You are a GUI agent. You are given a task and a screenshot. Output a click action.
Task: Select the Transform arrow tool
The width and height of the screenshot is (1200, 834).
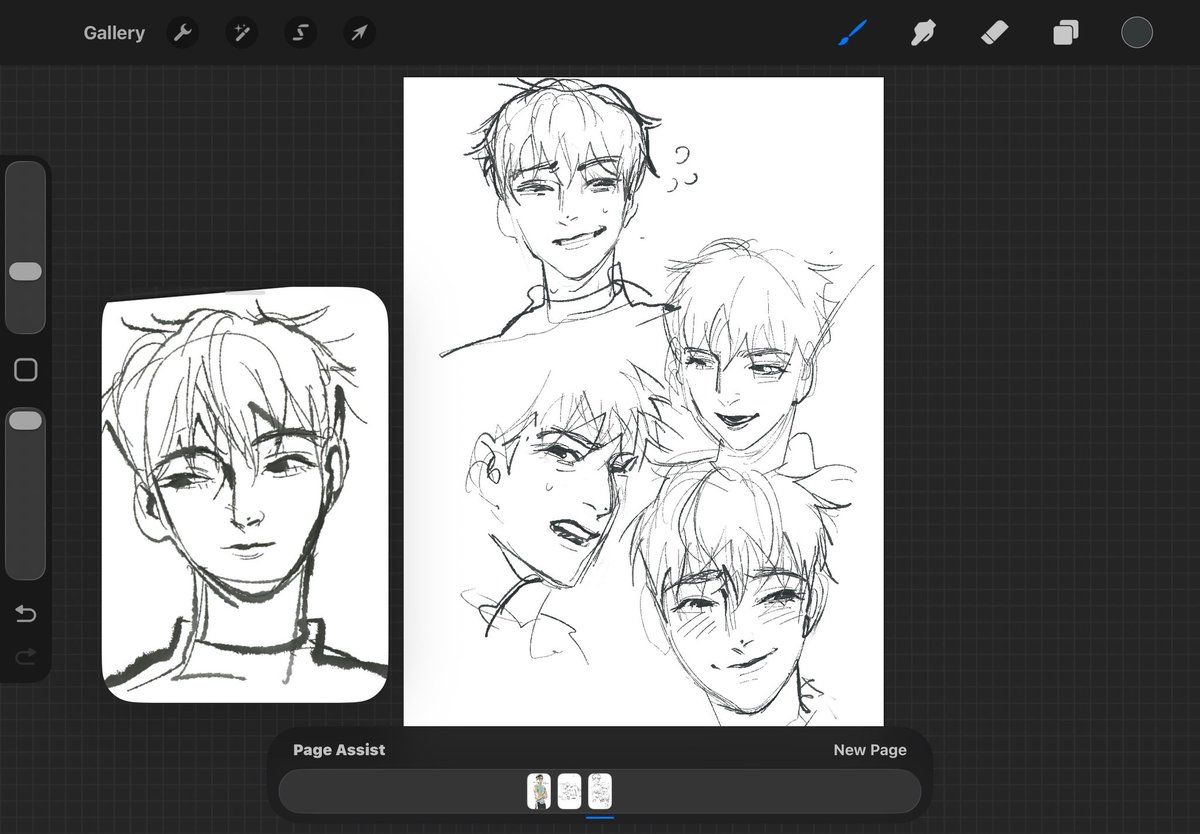click(358, 32)
